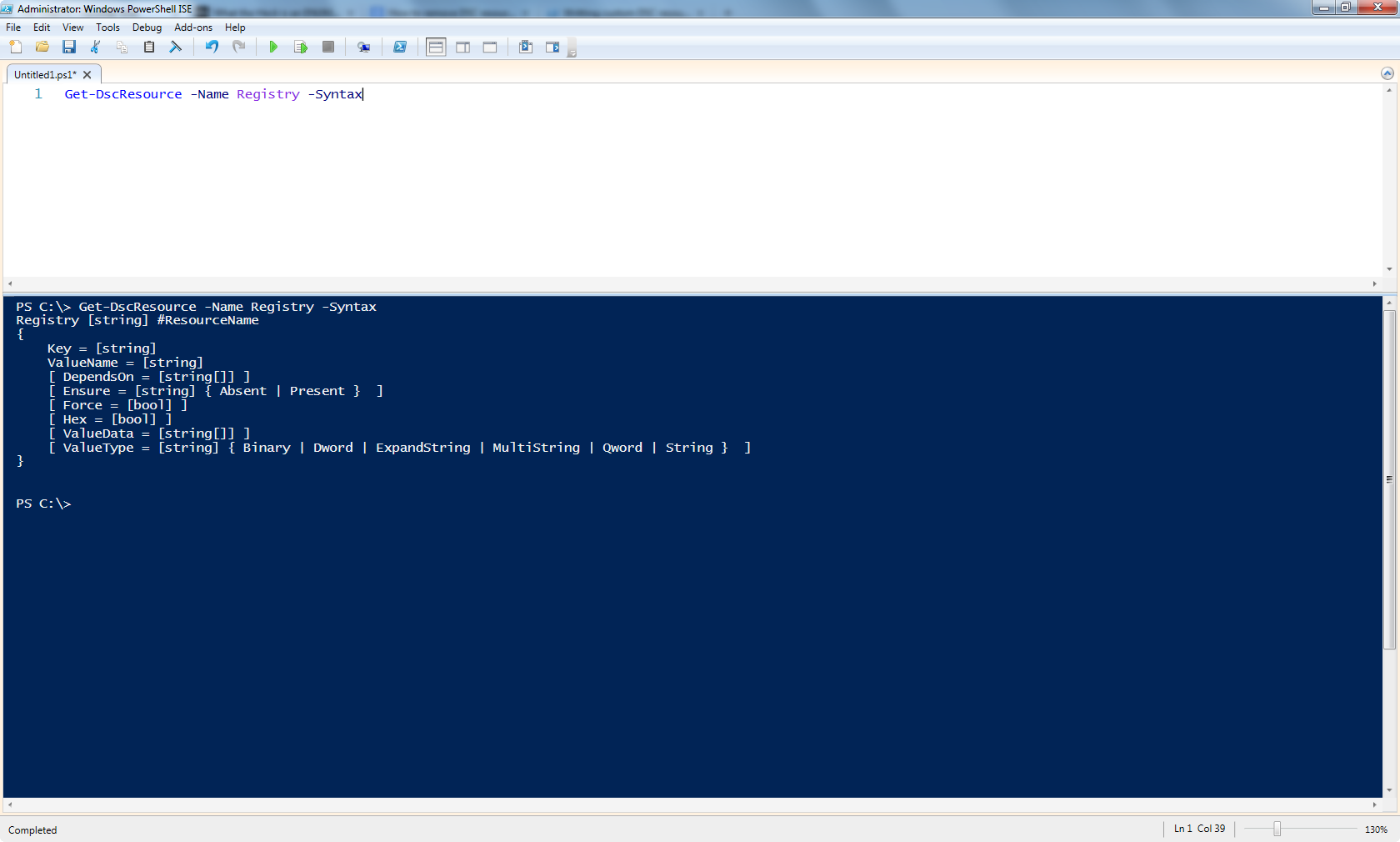This screenshot has height=842, width=1400.
Task: Click console pane scroll down arrow
Action: point(1389,790)
